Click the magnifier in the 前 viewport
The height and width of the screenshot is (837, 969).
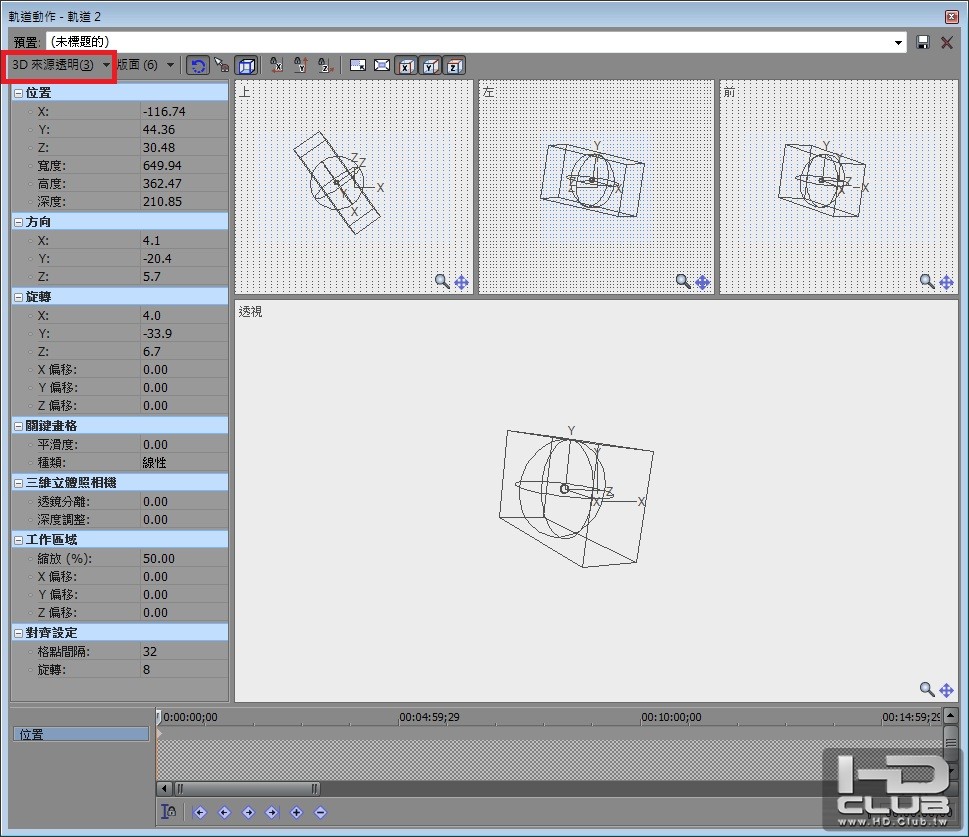click(927, 282)
